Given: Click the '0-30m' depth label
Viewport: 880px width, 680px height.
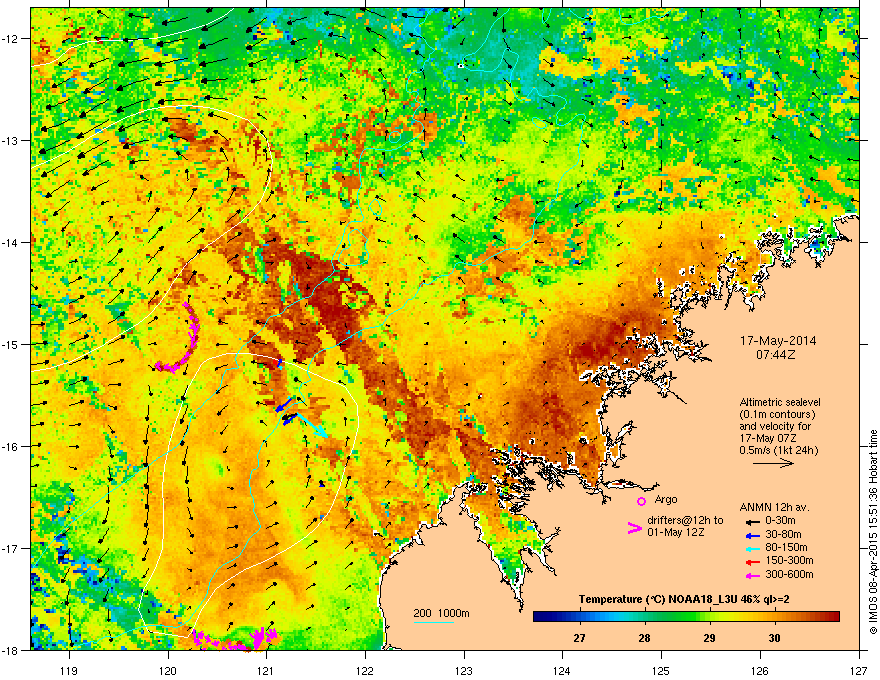Looking at the screenshot, I should click(x=780, y=521).
